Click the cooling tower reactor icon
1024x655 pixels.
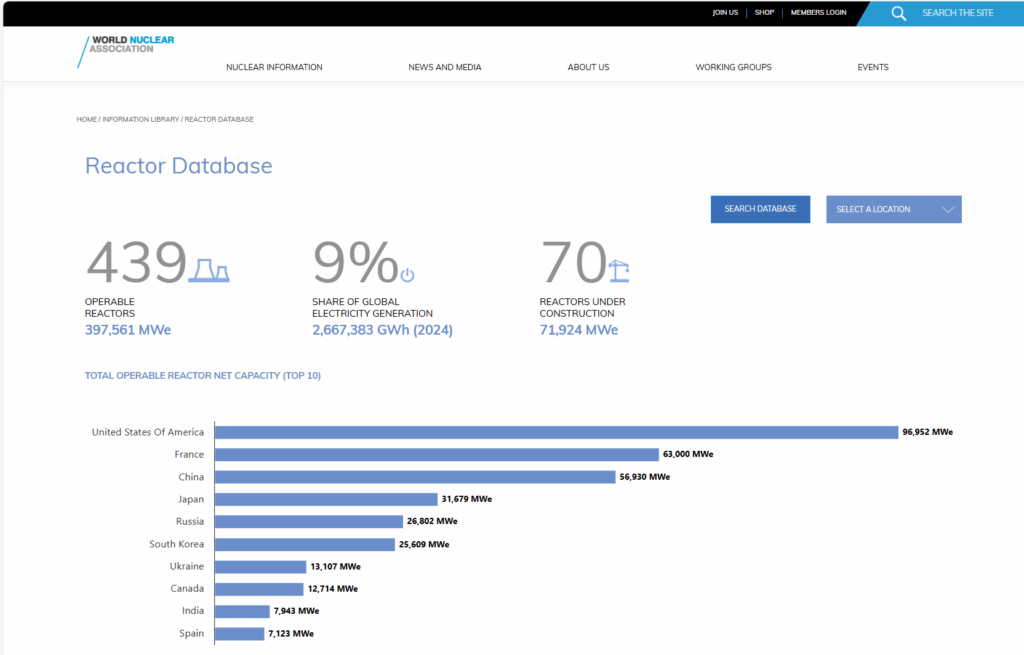pyautogui.click(x=209, y=270)
